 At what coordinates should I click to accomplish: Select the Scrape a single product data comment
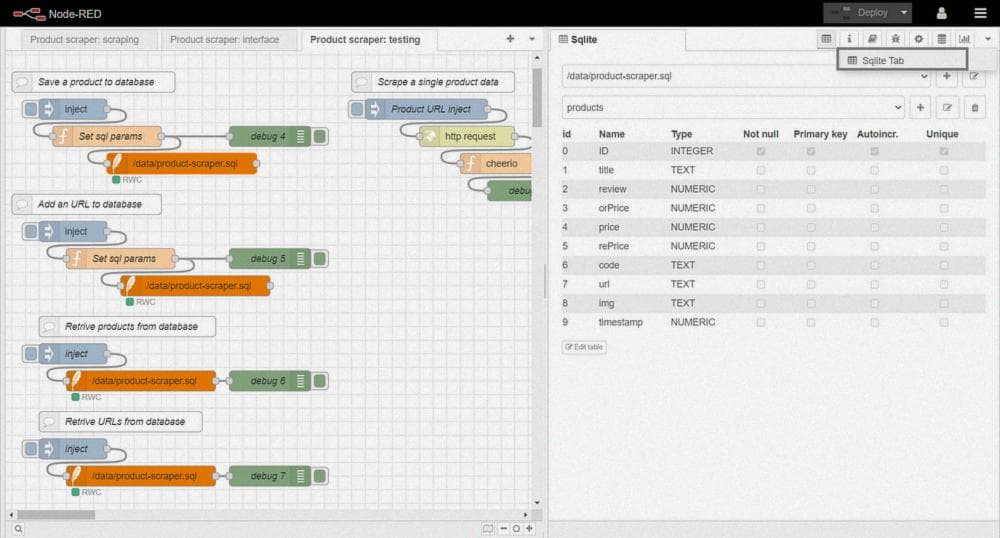click(x=433, y=82)
